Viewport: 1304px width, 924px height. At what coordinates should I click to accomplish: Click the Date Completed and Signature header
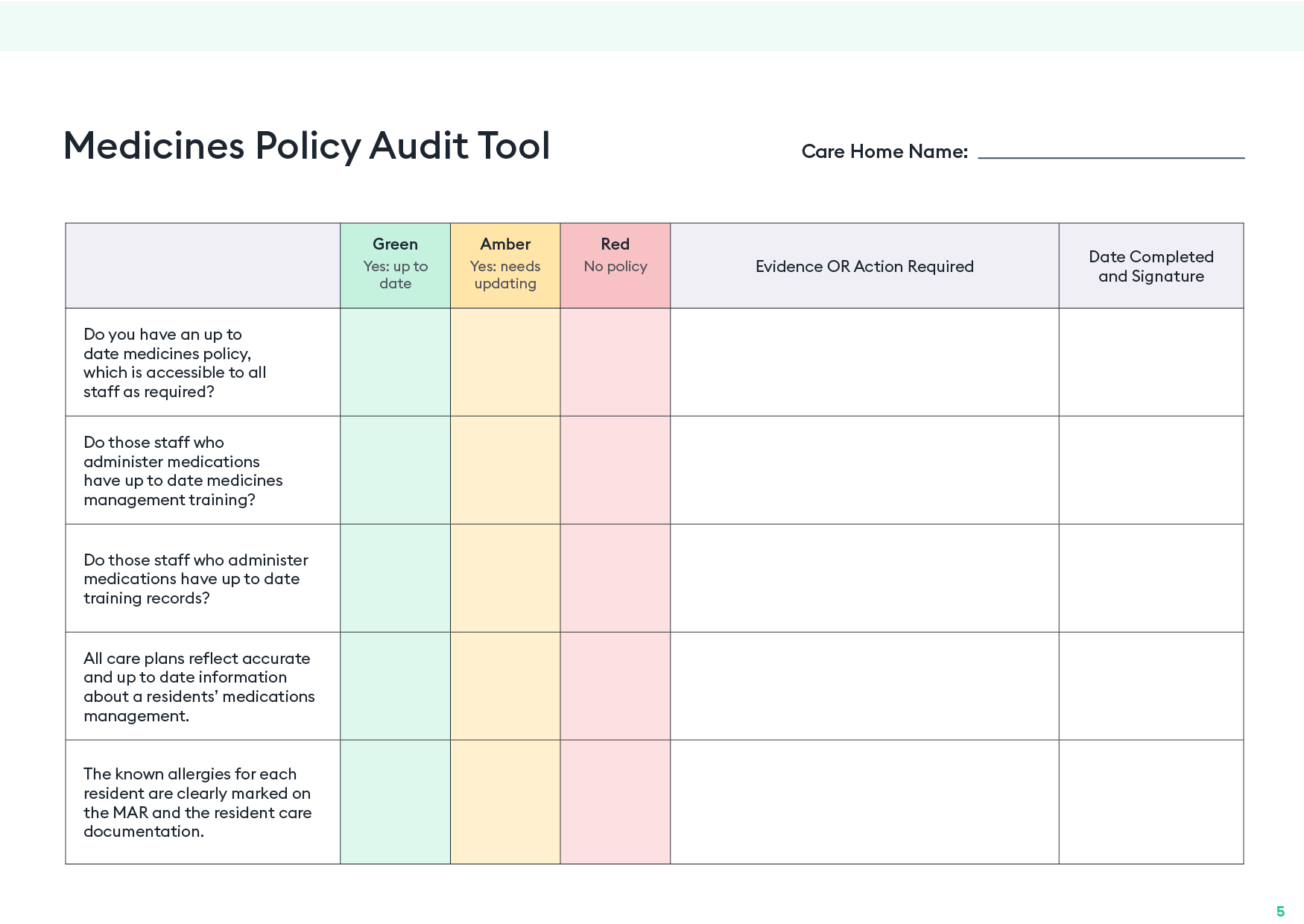pos(1151,266)
